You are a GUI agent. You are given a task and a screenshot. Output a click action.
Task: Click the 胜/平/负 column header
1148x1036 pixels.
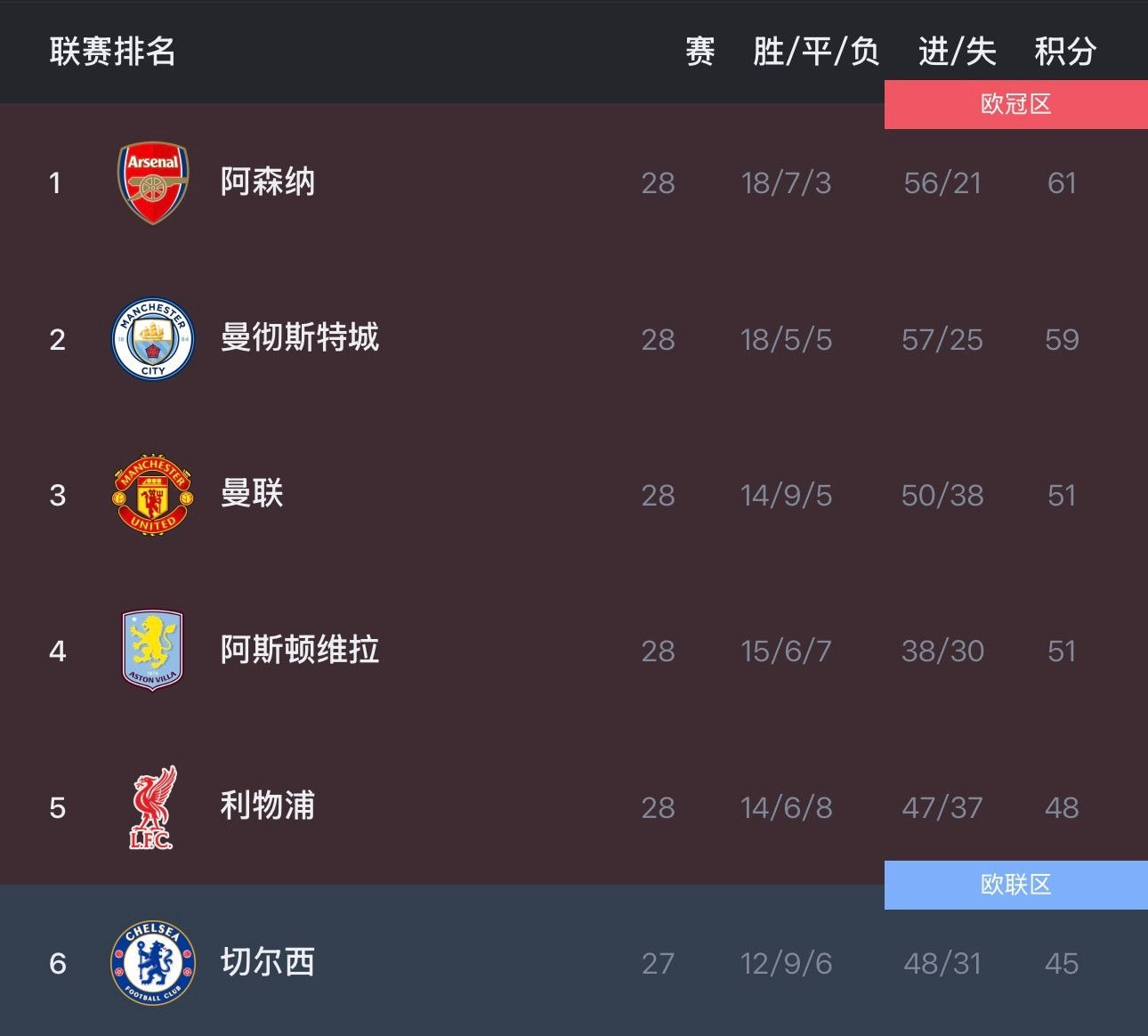[815, 52]
